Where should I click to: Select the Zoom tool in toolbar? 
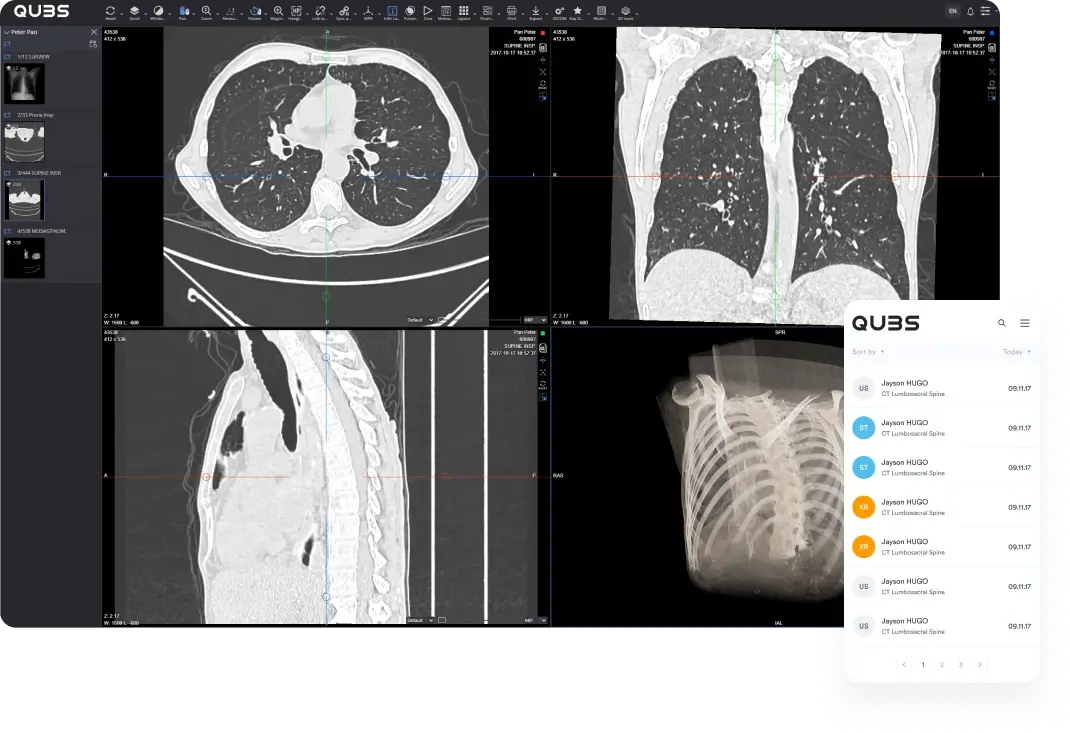coord(206,10)
